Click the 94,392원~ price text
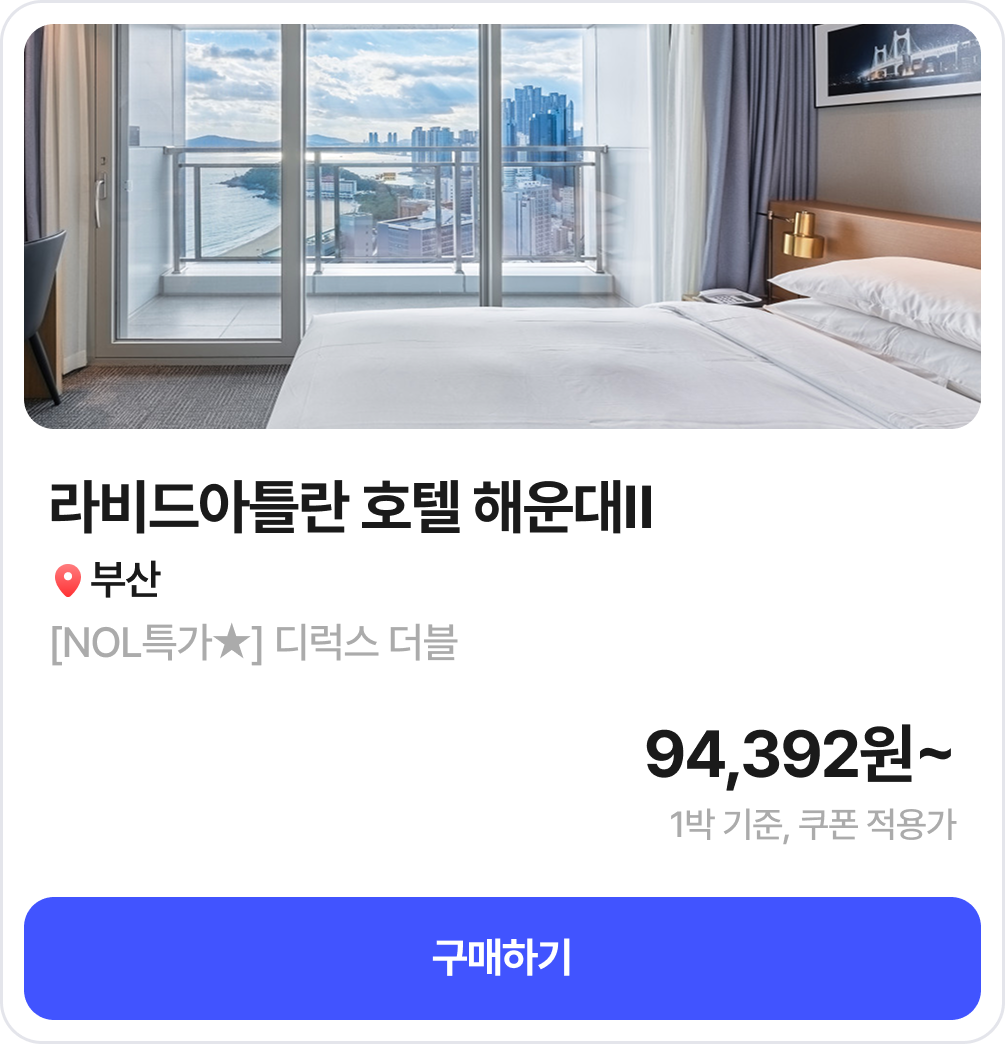The image size is (1005, 1044). (x=799, y=754)
